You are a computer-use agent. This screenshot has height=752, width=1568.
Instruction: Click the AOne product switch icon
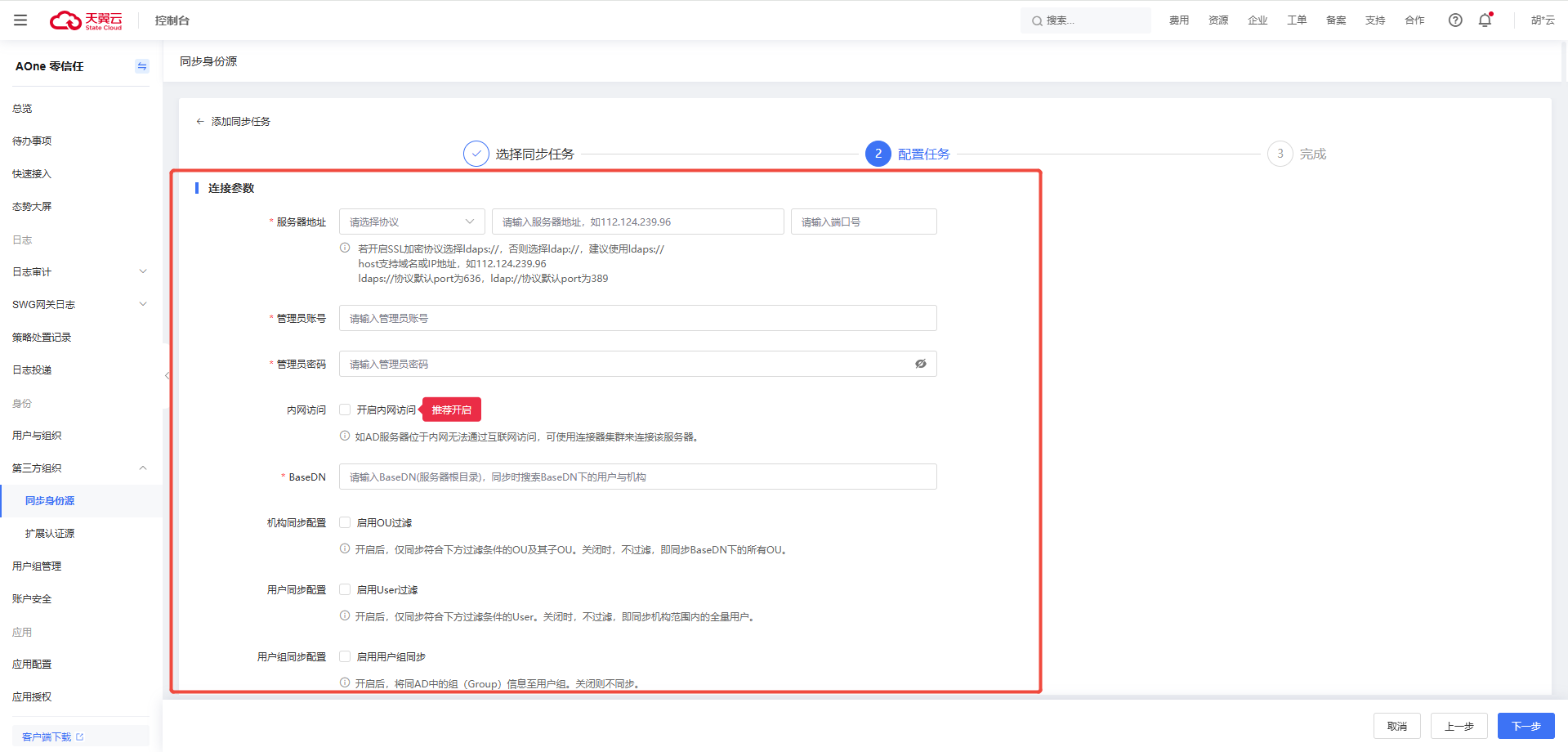coord(142,66)
